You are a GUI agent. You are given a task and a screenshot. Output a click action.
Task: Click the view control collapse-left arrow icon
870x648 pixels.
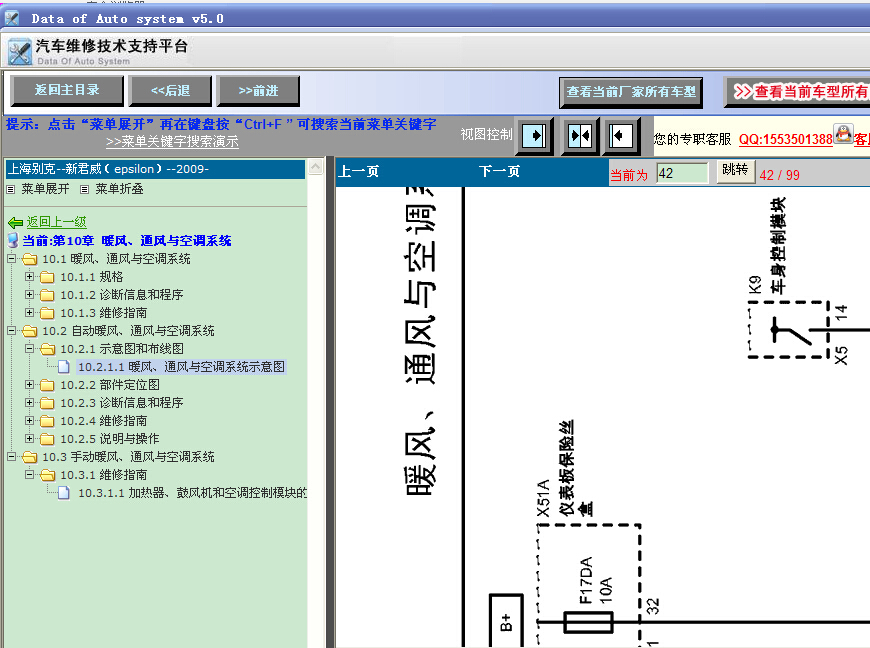[620, 135]
